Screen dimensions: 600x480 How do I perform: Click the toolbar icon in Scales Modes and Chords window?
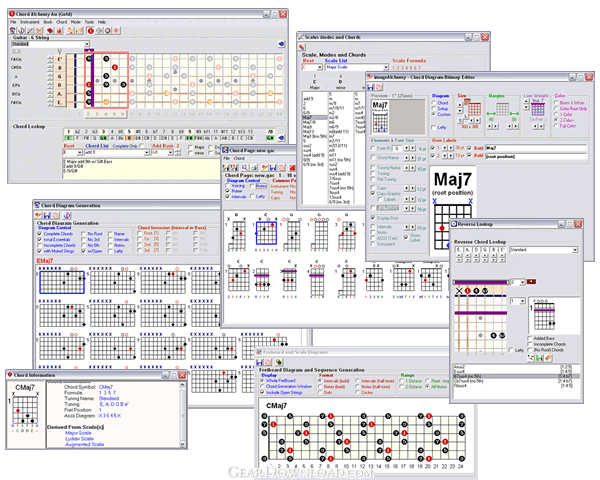coord(302,47)
